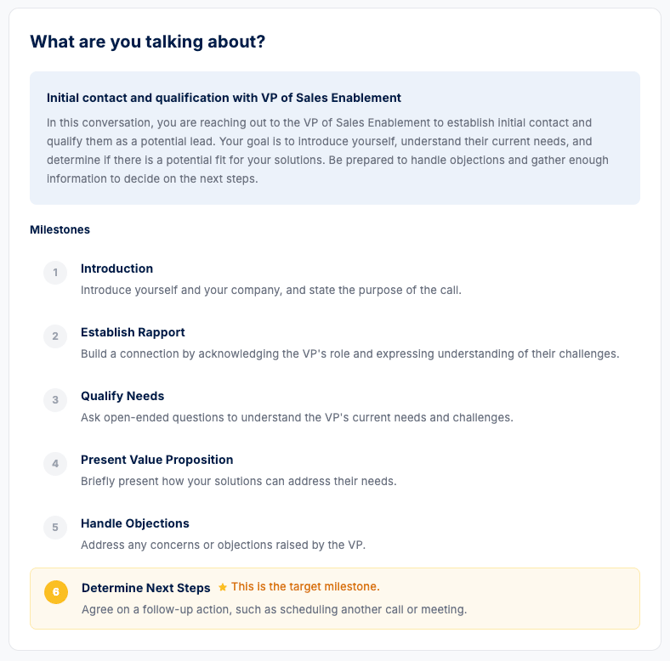Select the number 3 milestone circle
This screenshot has height=661, width=670.
(x=55, y=400)
